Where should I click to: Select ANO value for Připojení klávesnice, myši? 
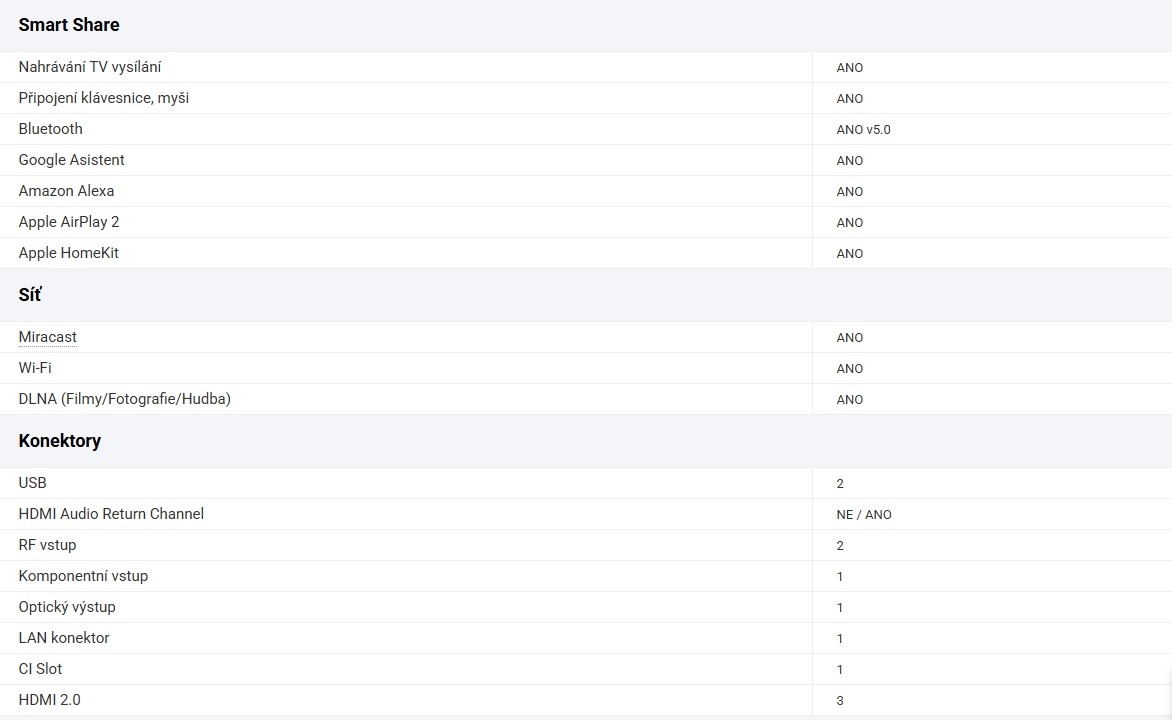850,99
